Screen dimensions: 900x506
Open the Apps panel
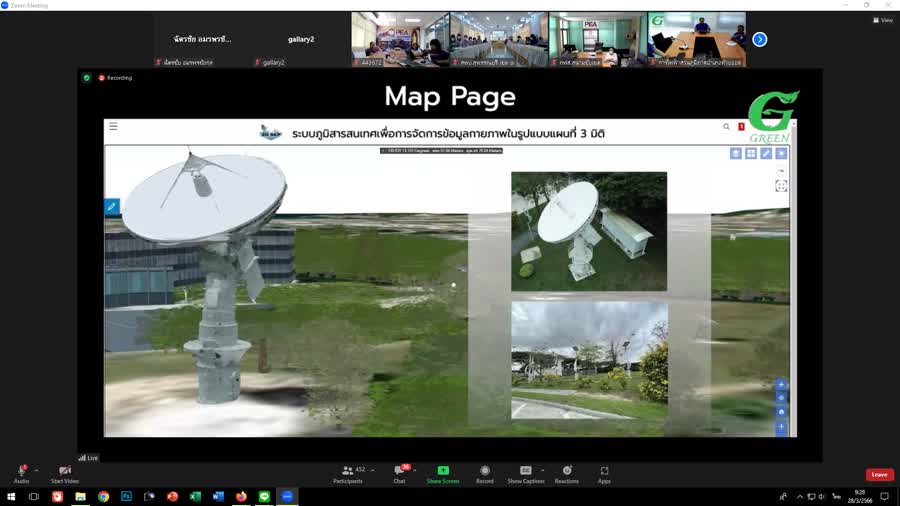[604, 474]
